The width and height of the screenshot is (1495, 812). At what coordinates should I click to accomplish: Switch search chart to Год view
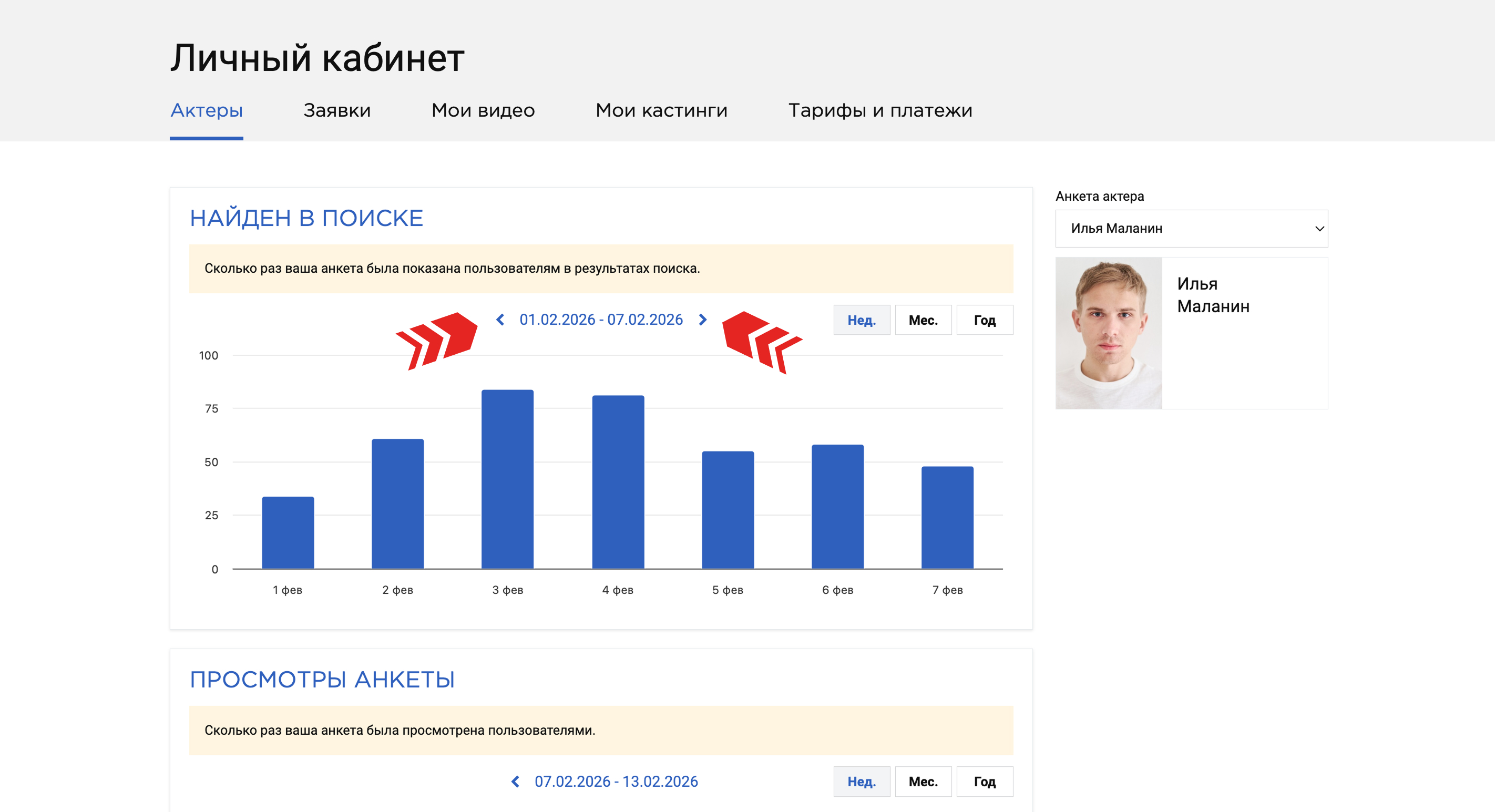tap(984, 321)
